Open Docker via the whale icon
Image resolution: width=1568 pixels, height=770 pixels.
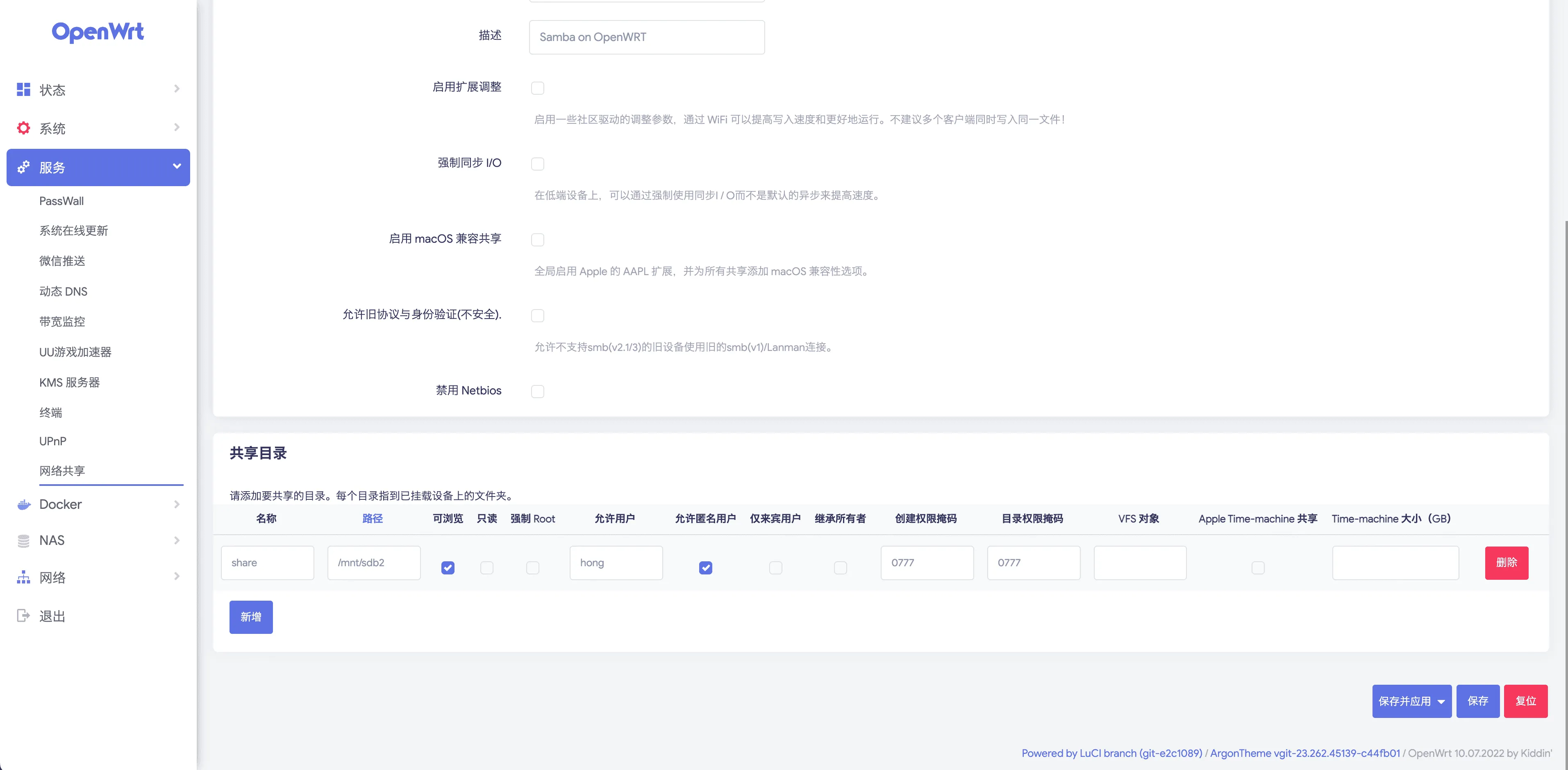pos(23,504)
